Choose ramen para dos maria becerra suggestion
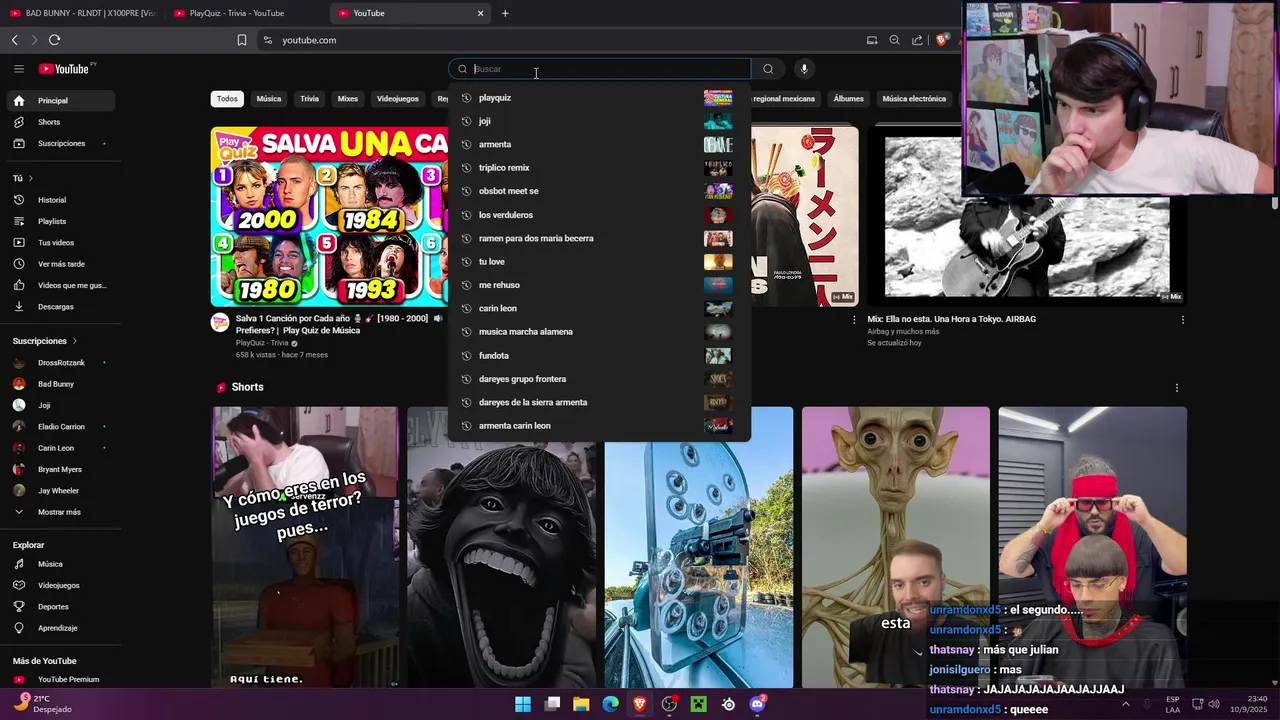This screenshot has width=1280, height=720. (x=598, y=238)
